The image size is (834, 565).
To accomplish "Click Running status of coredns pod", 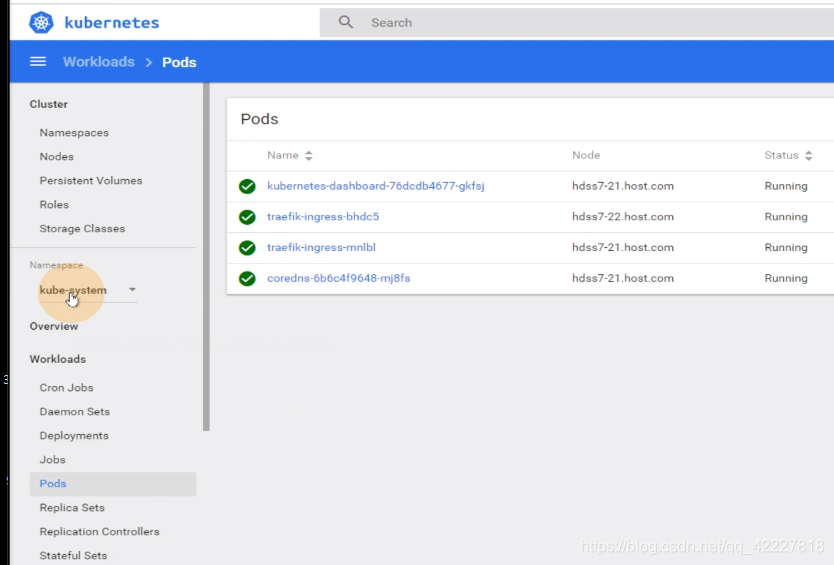I will (x=786, y=278).
